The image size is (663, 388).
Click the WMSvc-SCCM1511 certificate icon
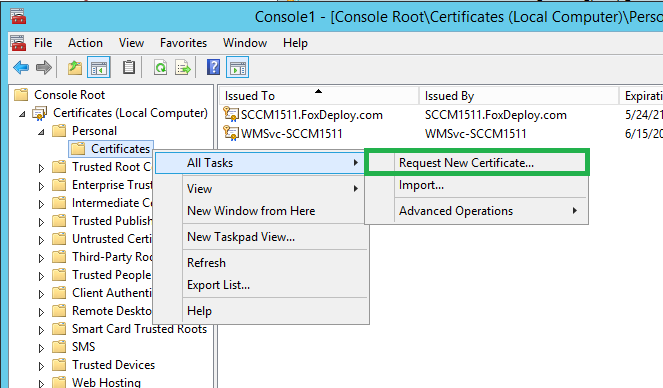point(231,134)
